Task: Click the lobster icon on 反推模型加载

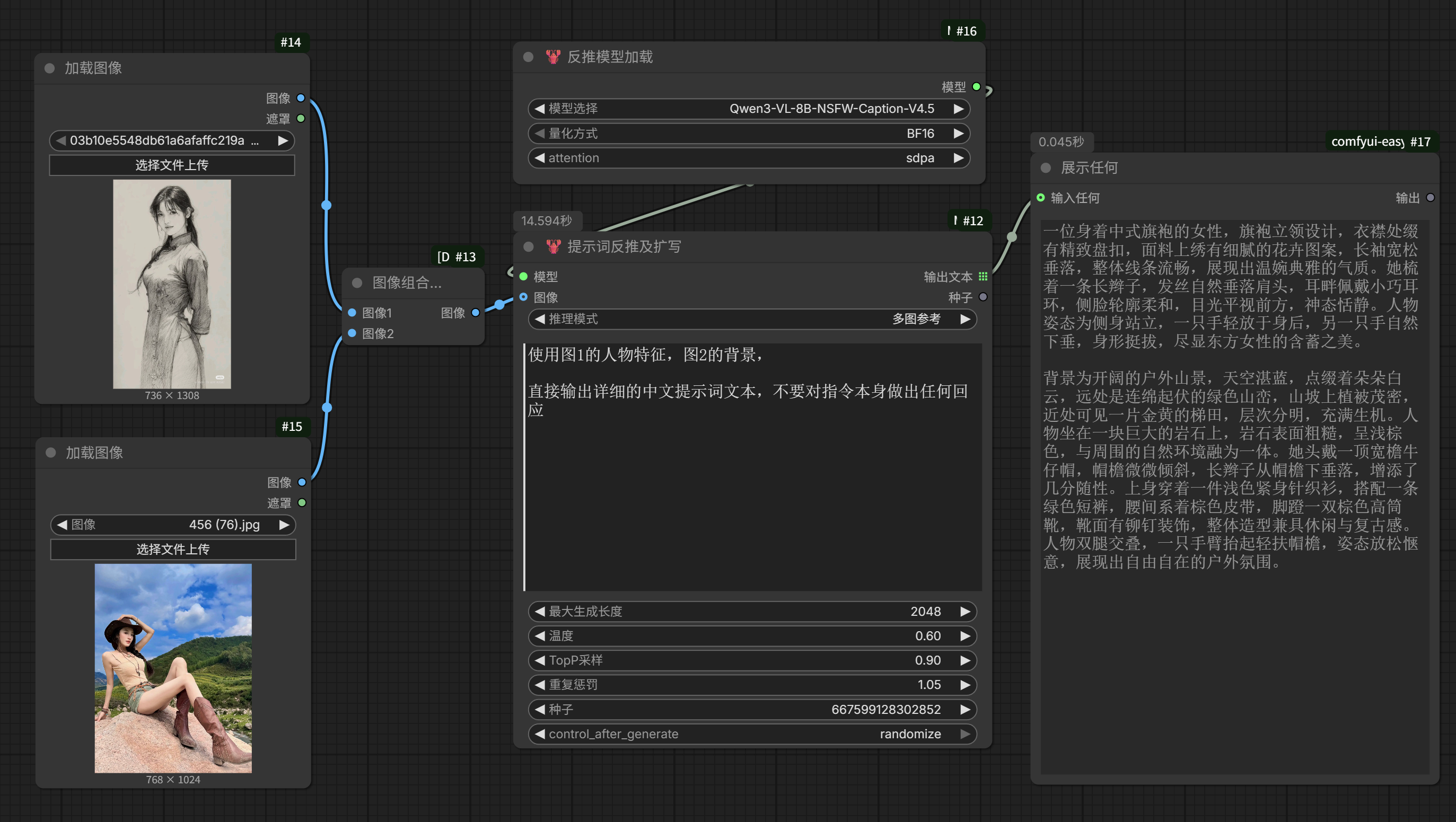Action: click(553, 57)
